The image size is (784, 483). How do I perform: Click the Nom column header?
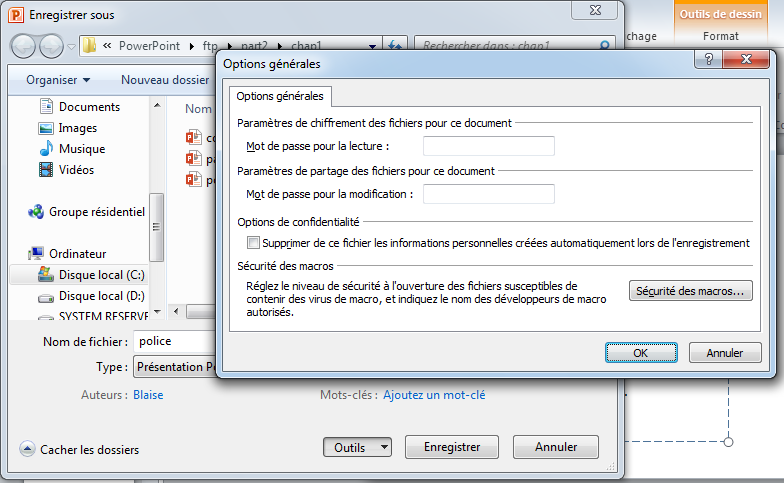(x=198, y=108)
